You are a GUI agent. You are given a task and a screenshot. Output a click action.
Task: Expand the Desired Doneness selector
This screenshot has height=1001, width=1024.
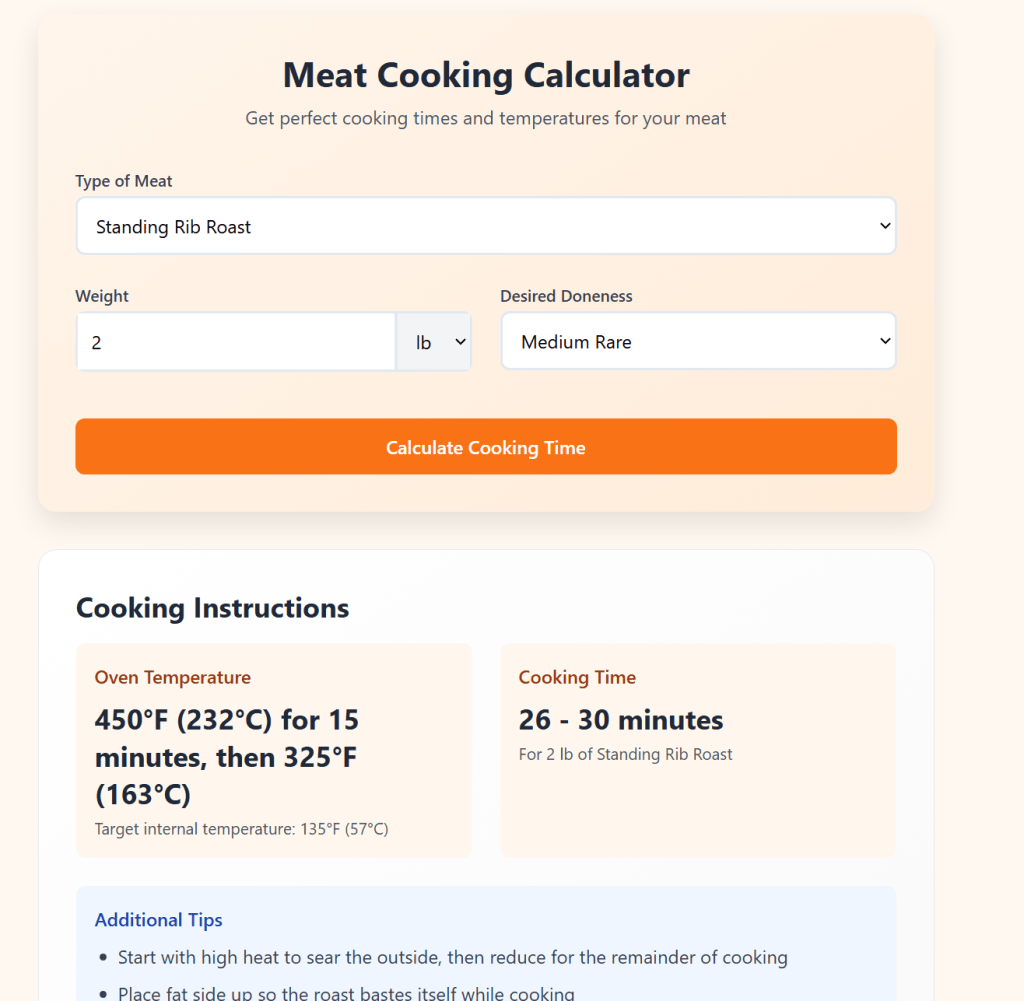698,341
